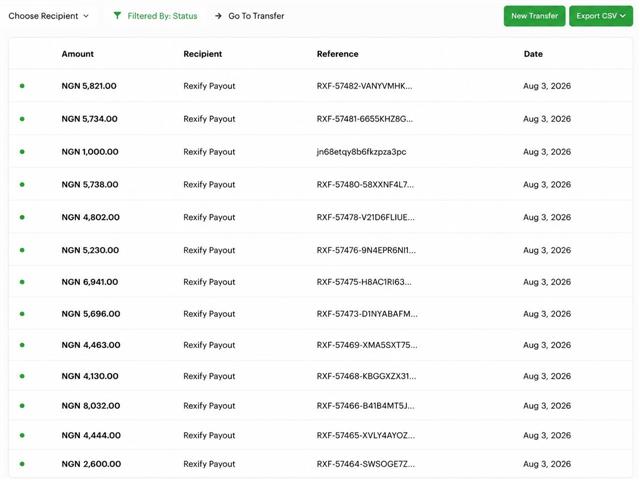Open reference RXF-57475-H8AC1RI63...
This screenshot has height=480, width=640.
364,282
